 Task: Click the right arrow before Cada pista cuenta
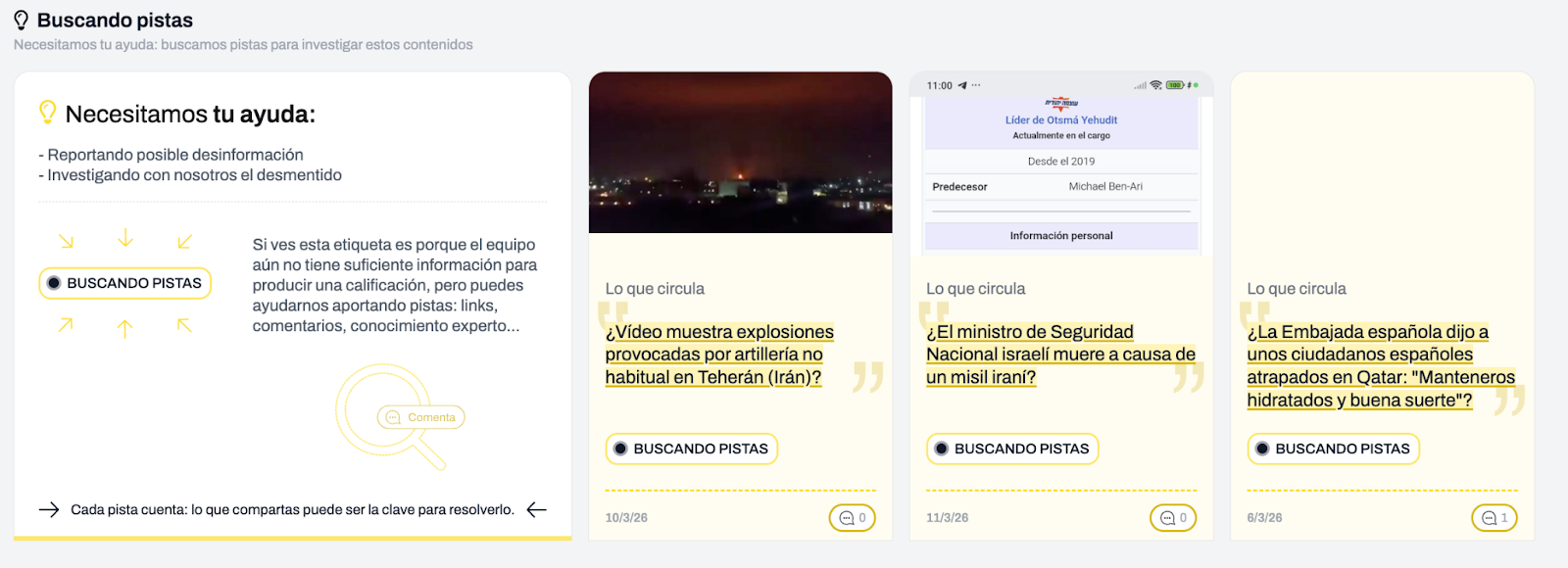49,509
